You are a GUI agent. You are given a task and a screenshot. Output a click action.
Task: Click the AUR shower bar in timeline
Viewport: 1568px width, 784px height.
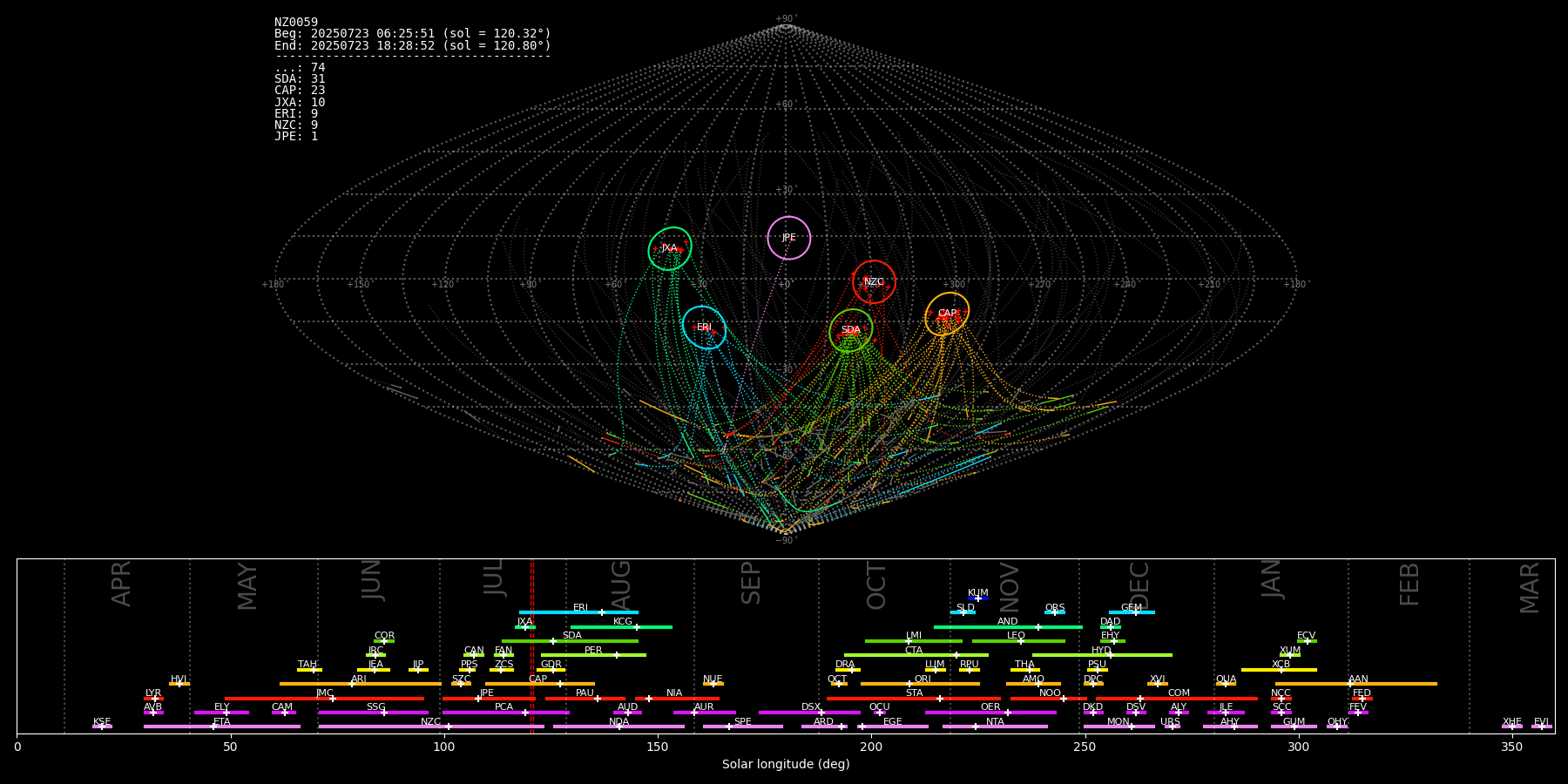pos(704,713)
